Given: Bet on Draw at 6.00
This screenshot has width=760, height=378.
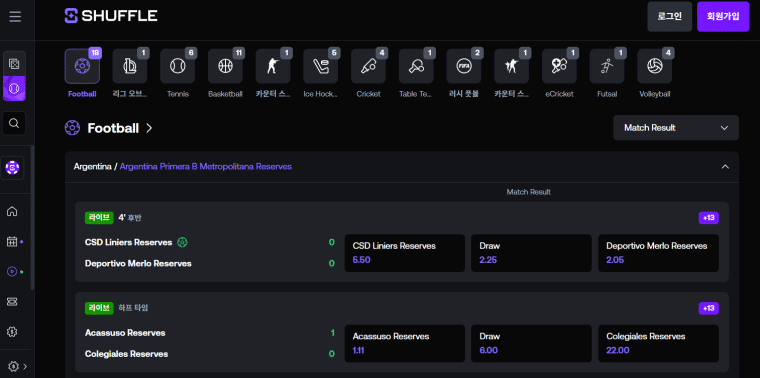Looking at the screenshot, I should (531, 344).
